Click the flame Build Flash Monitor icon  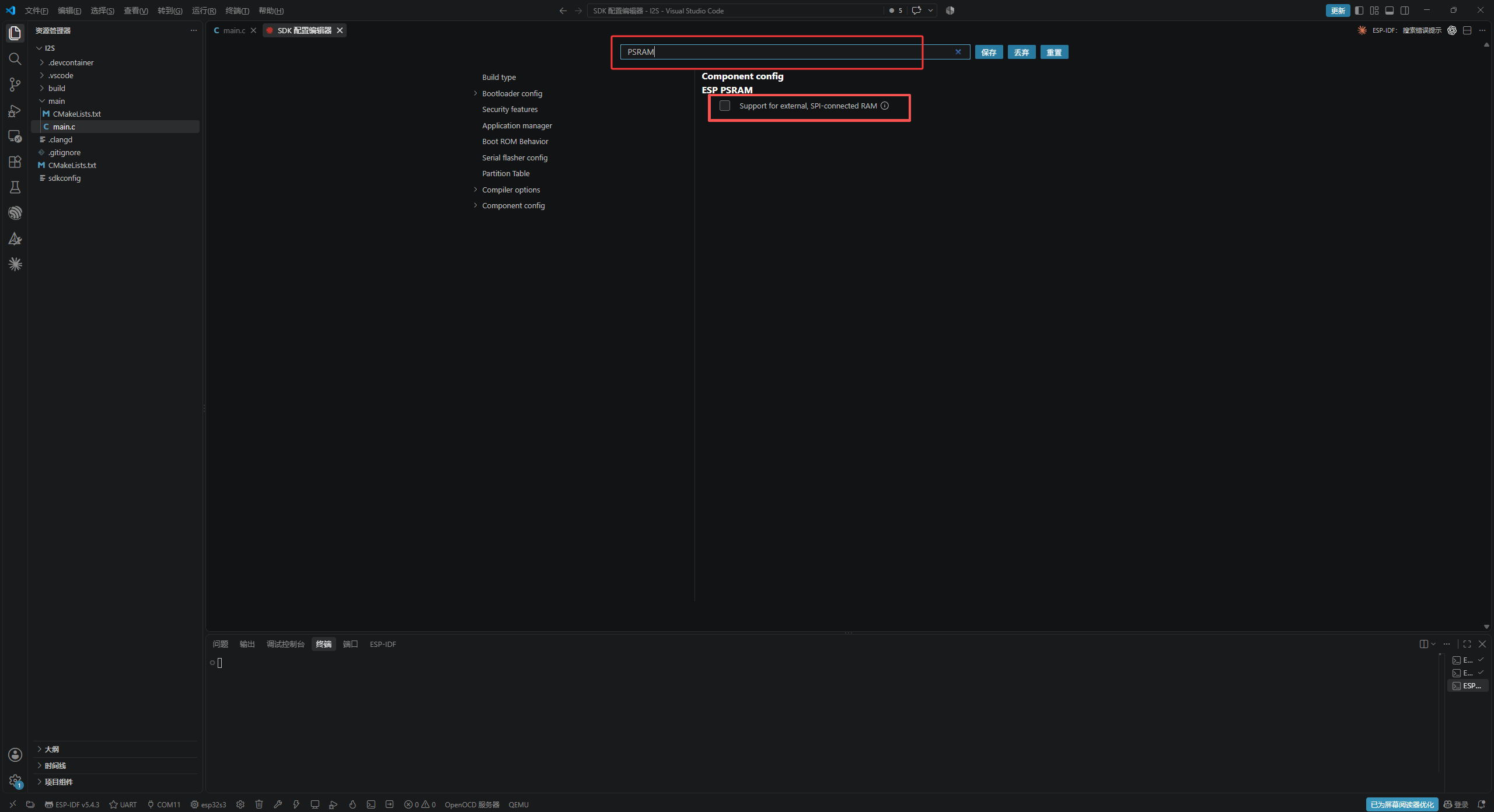click(352, 804)
